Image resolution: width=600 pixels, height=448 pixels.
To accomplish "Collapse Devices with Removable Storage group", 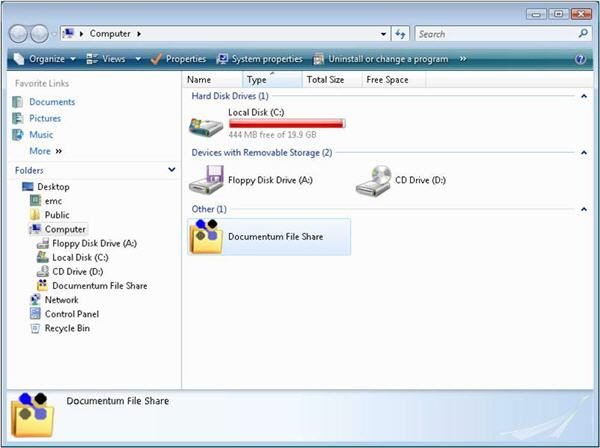I will point(584,153).
